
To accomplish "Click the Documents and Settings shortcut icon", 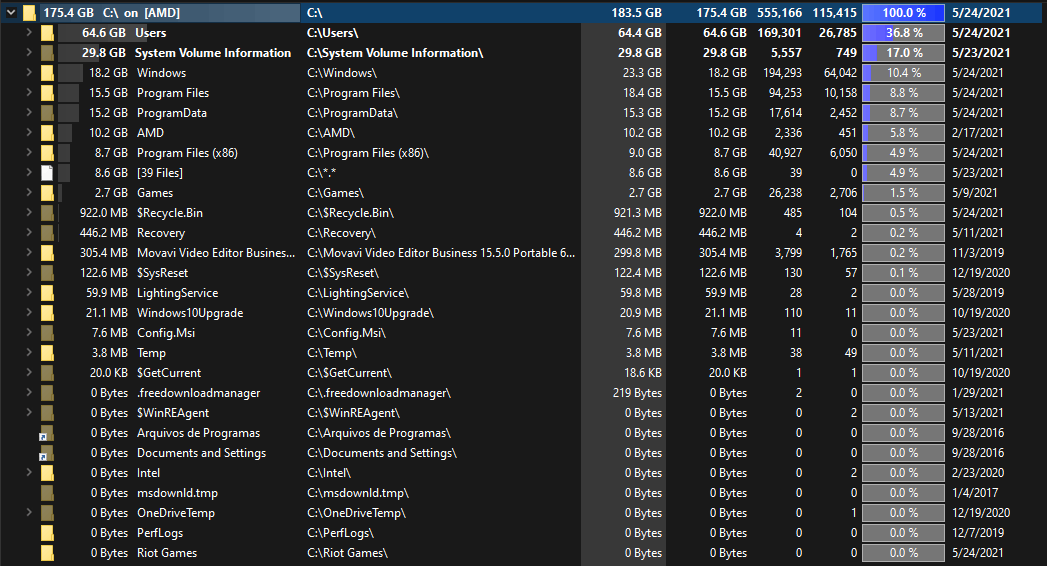I will pyautogui.click(x=47, y=453).
